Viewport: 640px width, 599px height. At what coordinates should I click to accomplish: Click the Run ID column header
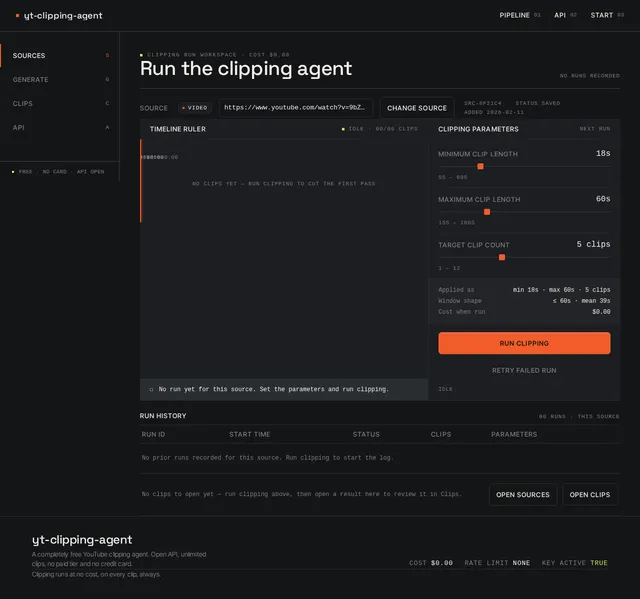click(153, 435)
